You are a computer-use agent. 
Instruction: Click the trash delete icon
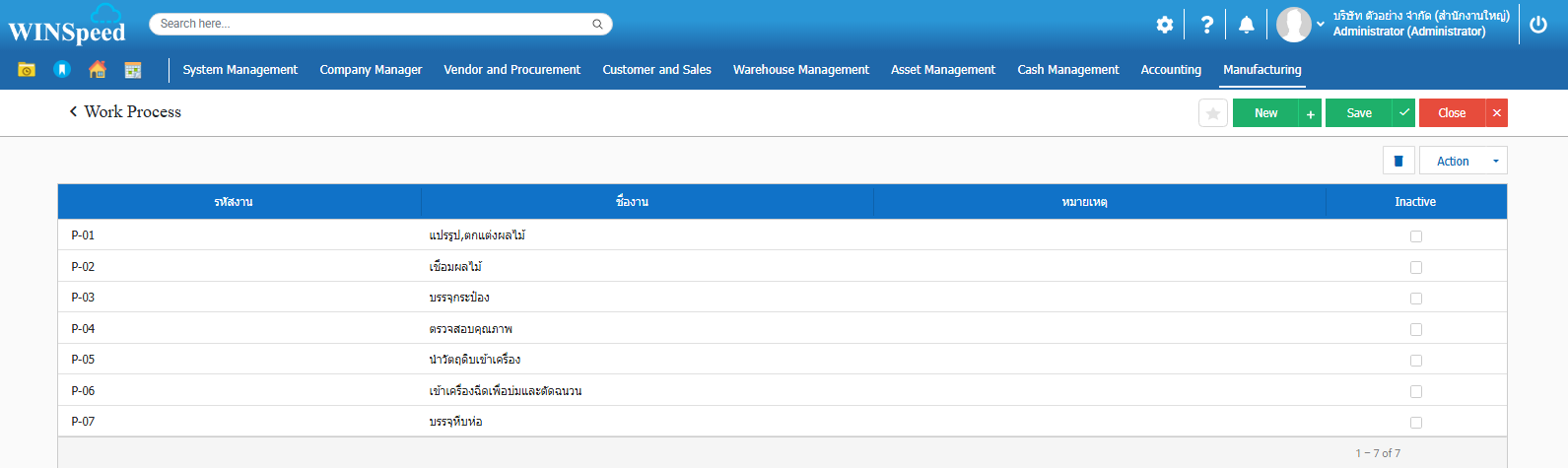click(x=1398, y=161)
